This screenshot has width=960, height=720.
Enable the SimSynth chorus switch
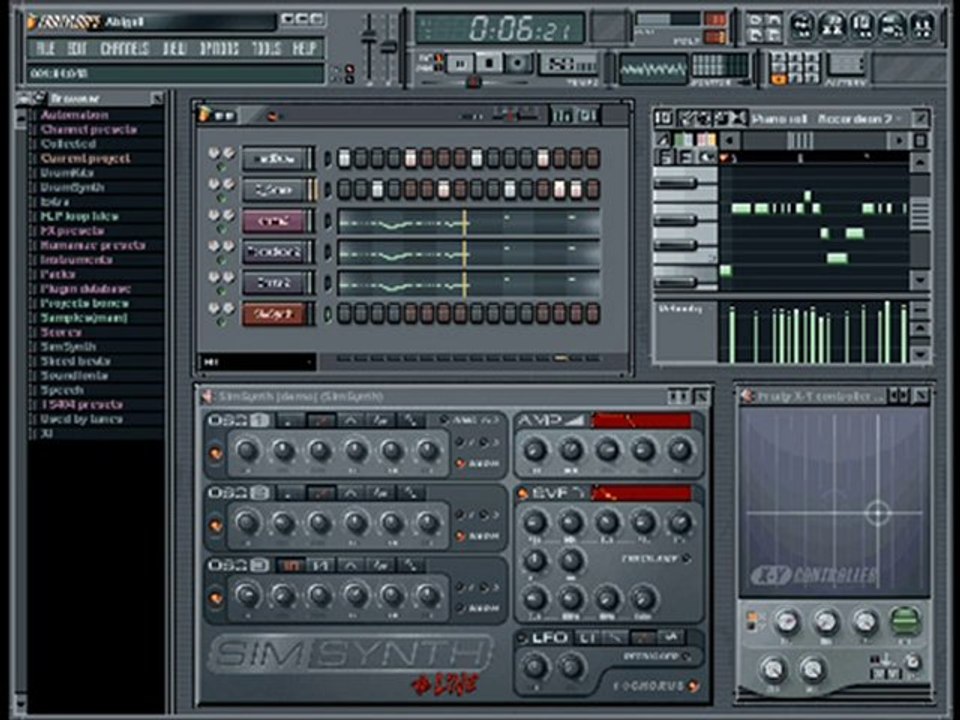[x=692, y=686]
